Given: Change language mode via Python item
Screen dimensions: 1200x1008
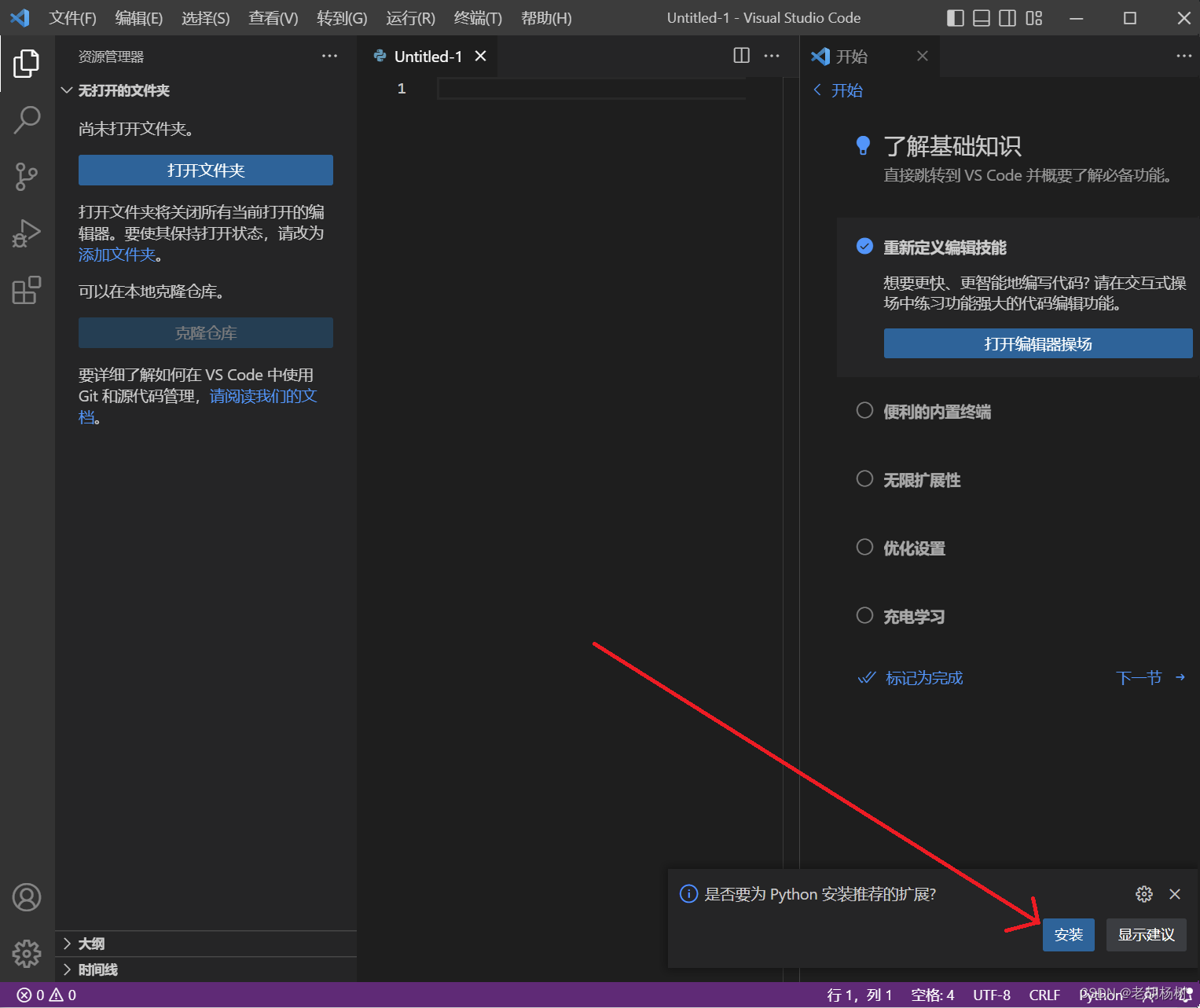Looking at the screenshot, I should coord(1102,995).
